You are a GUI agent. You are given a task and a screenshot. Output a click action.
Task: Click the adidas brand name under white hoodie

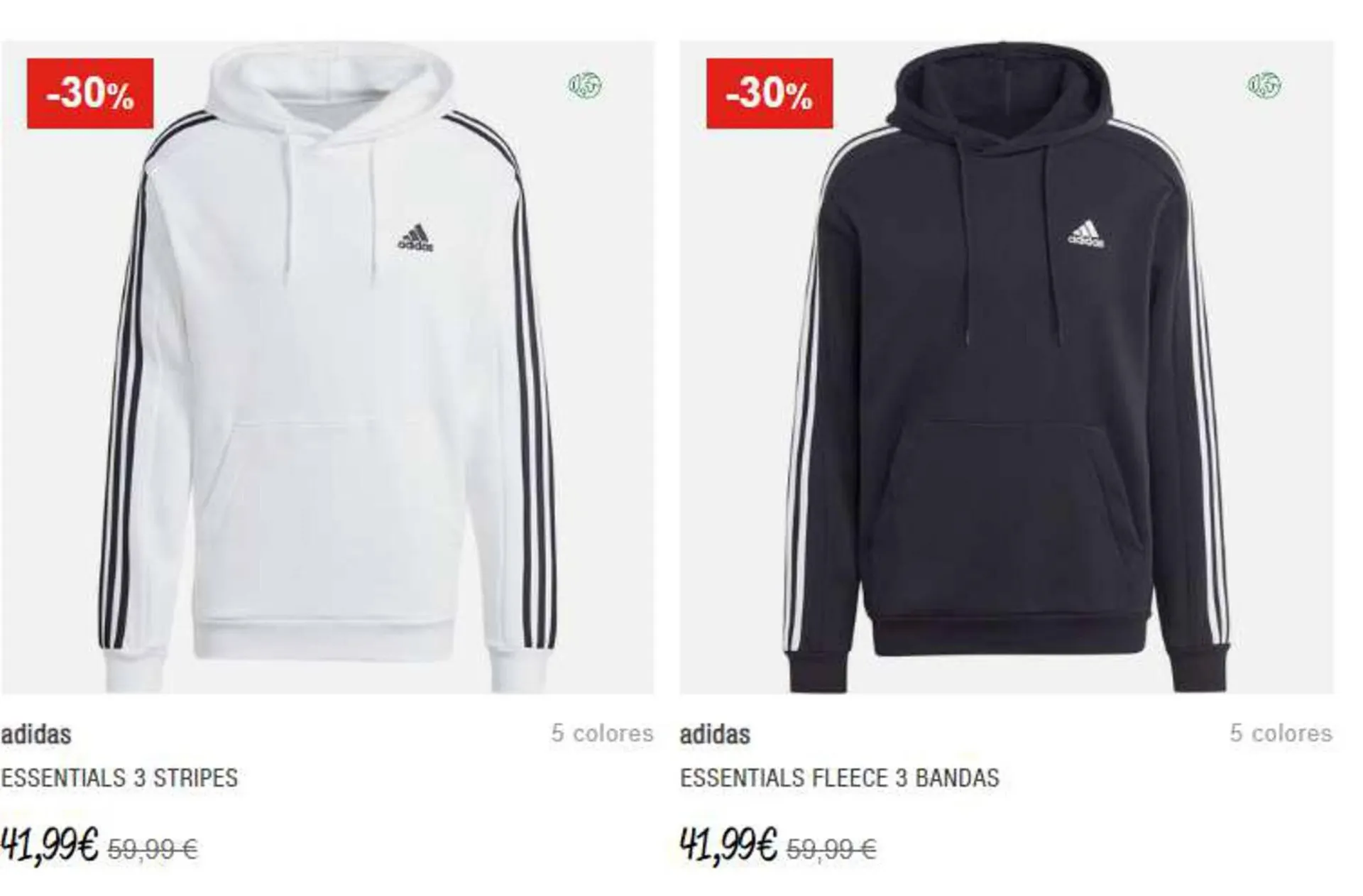tap(35, 734)
